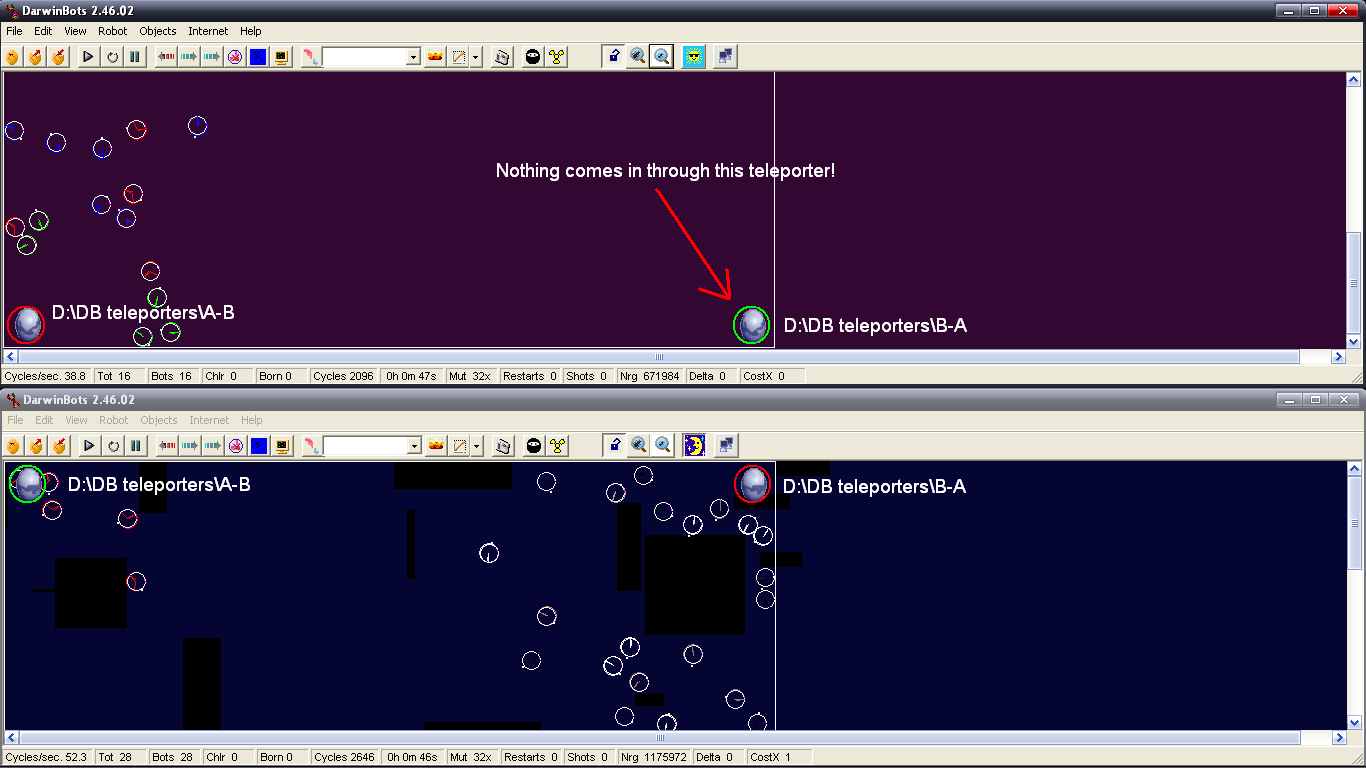The height and width of the screenshot is (768, 1366).
Task: Click the green-ringed teleporter labeled B-A
Action: click(x=751, y=325)
